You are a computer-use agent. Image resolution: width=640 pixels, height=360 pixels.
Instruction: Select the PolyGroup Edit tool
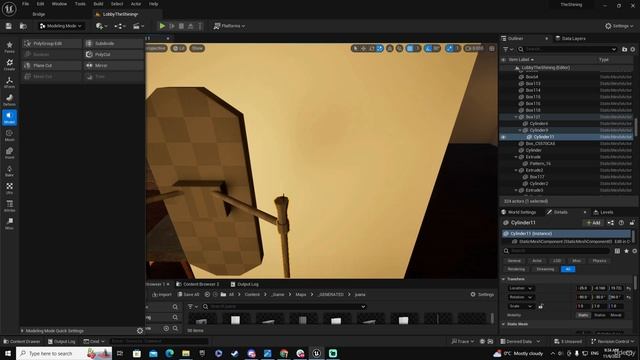point(51,43)
